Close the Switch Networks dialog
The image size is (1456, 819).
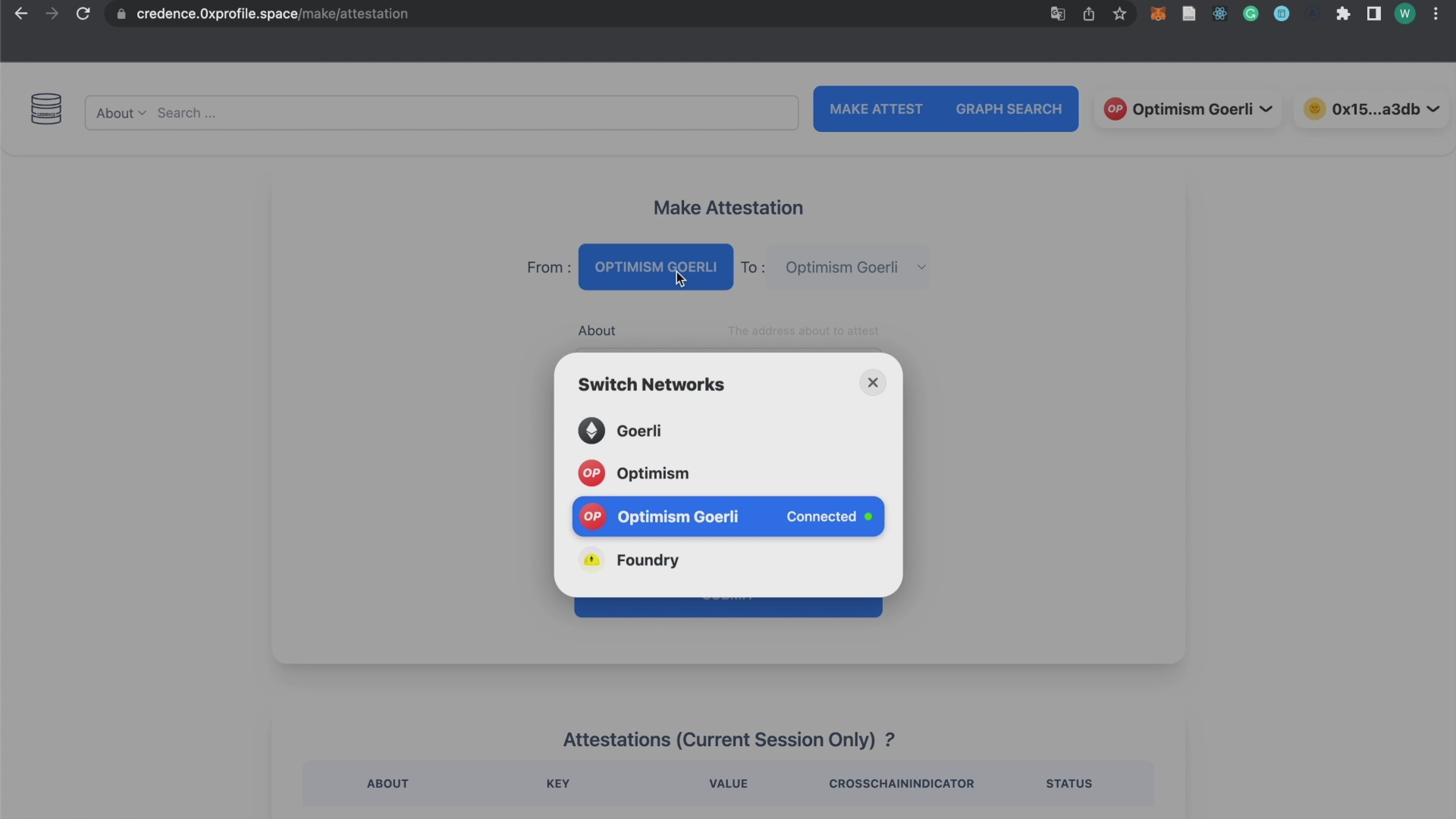pyautogui.click(x=873, y=383)
